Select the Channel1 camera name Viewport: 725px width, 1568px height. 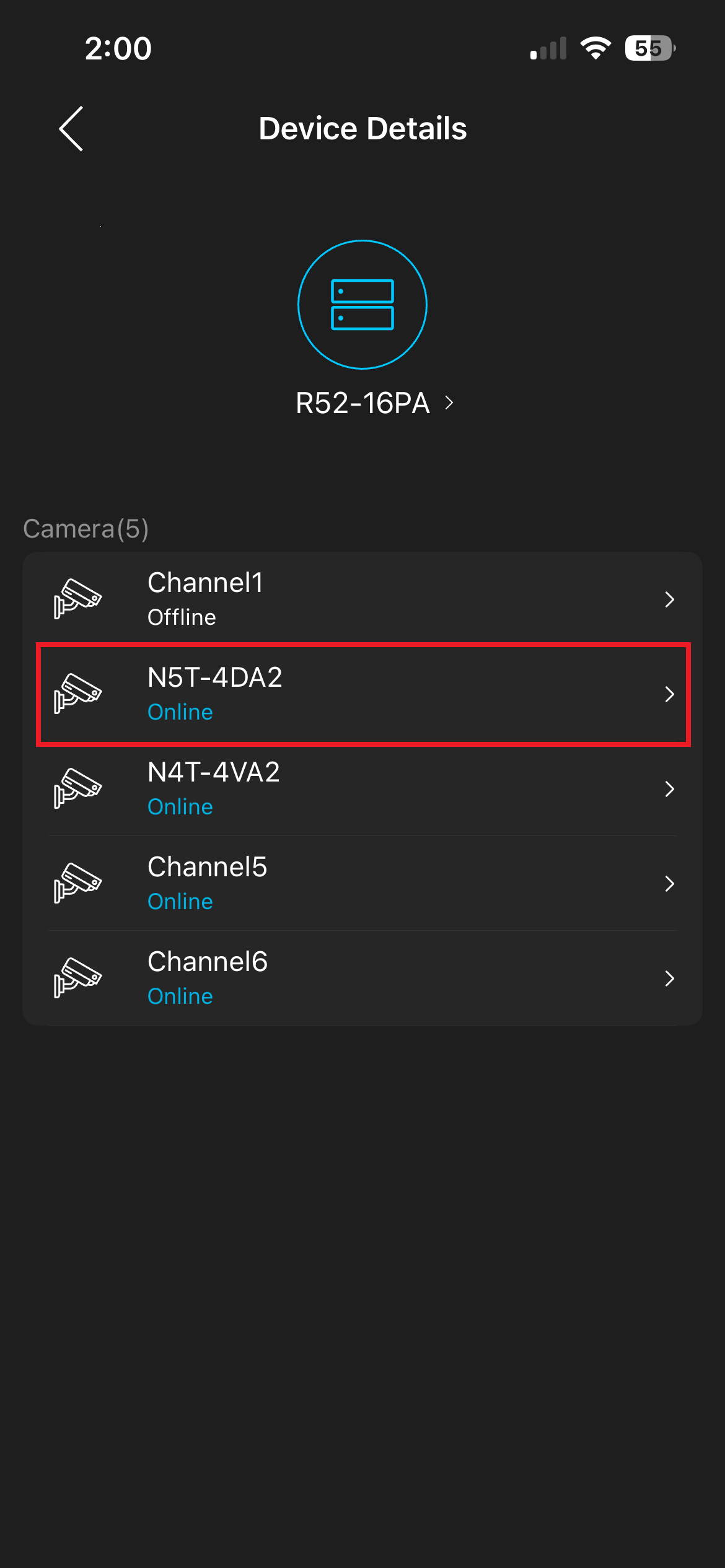point(205,583)
